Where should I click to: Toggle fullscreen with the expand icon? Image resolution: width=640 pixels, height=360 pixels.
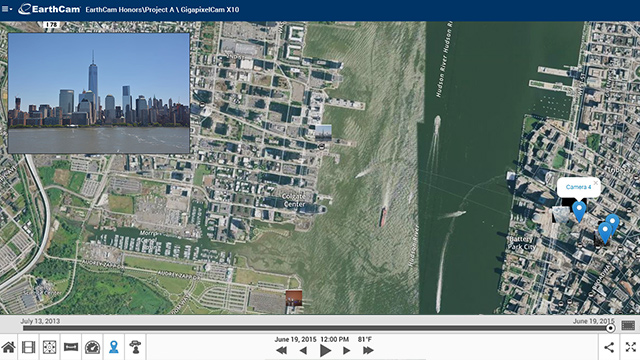click(x=631, y=347)
